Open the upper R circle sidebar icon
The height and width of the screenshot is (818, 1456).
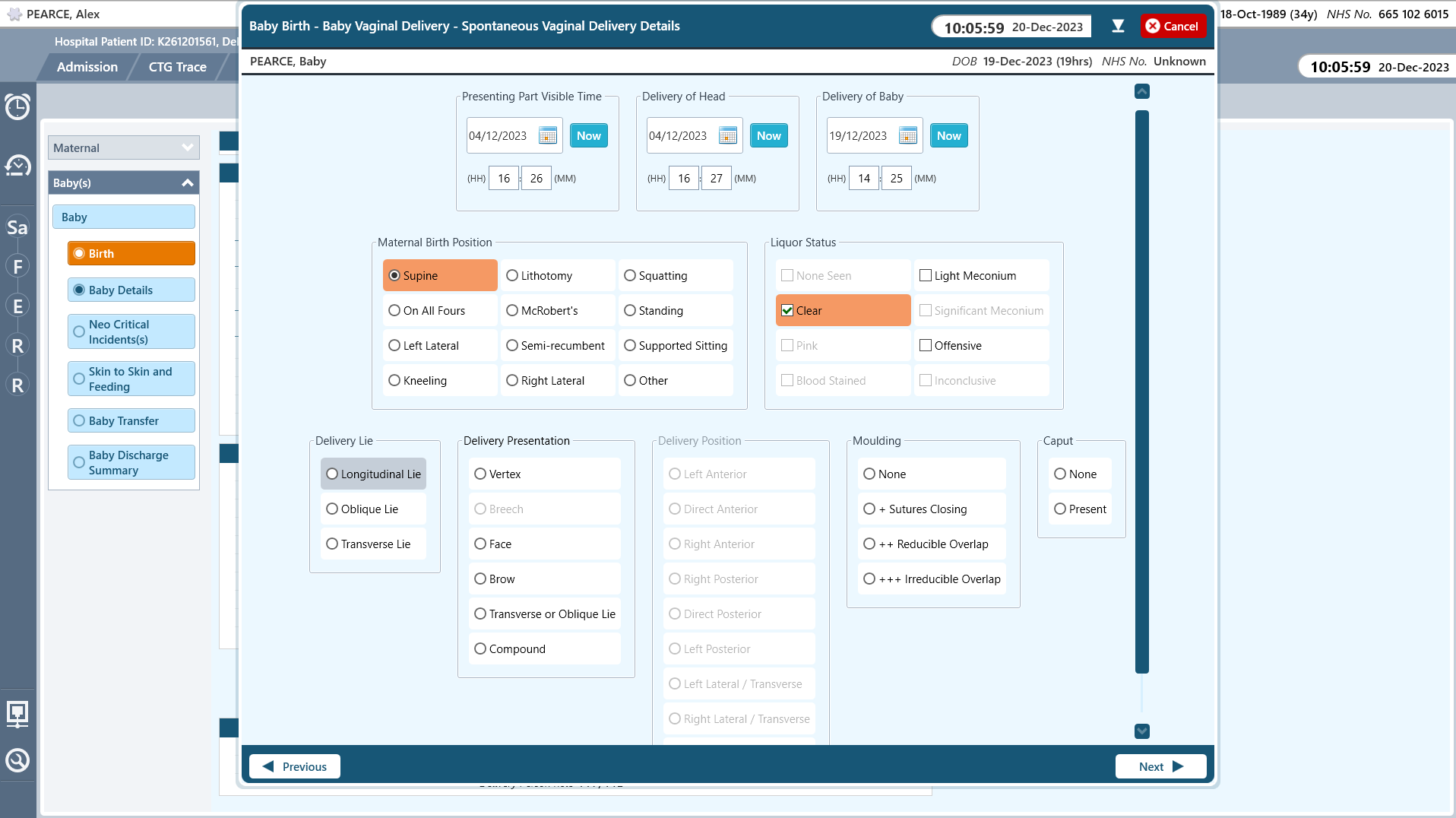[x=17, y=346]
